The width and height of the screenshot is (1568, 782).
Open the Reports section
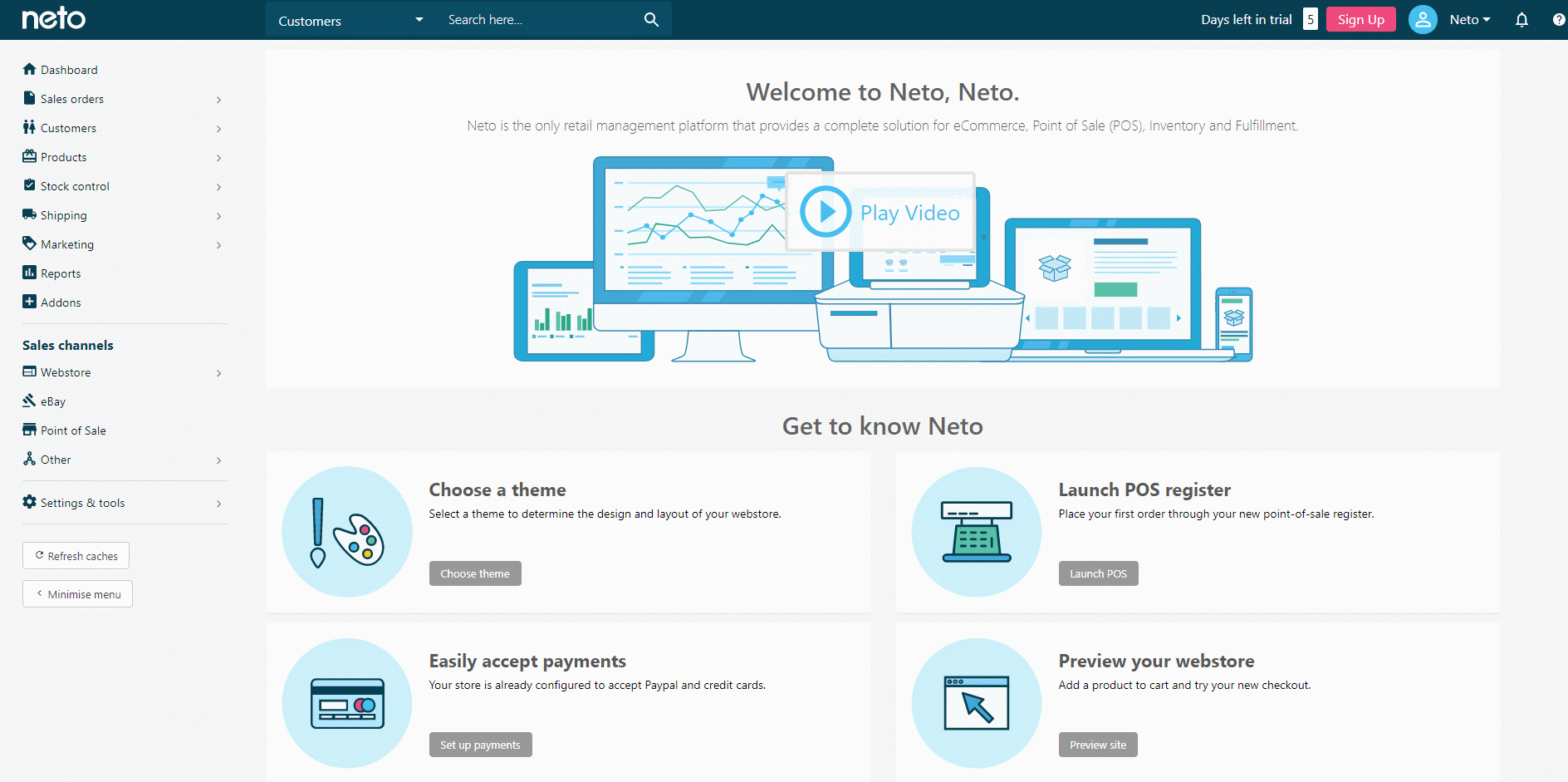pyautogui.click(x=61, y=273)
